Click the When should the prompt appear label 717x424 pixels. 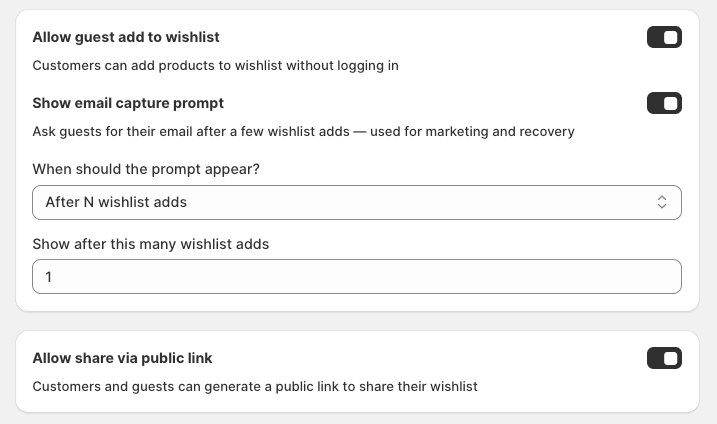point(146,169)
